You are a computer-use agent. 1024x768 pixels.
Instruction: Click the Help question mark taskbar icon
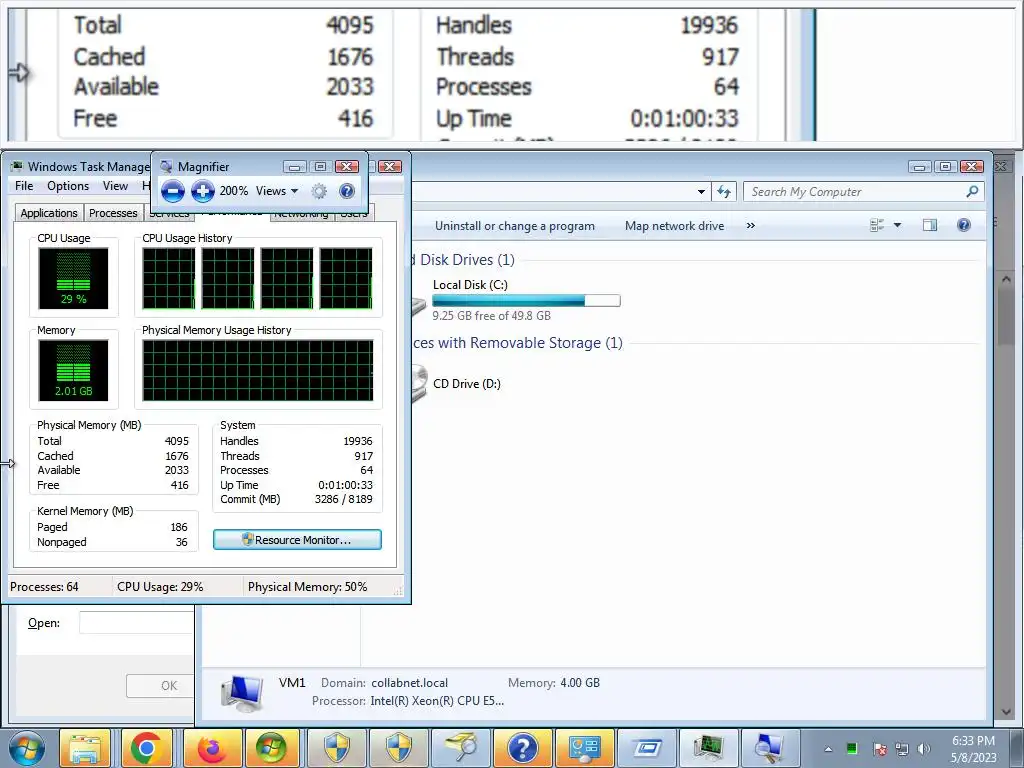[x=522, y=748]
